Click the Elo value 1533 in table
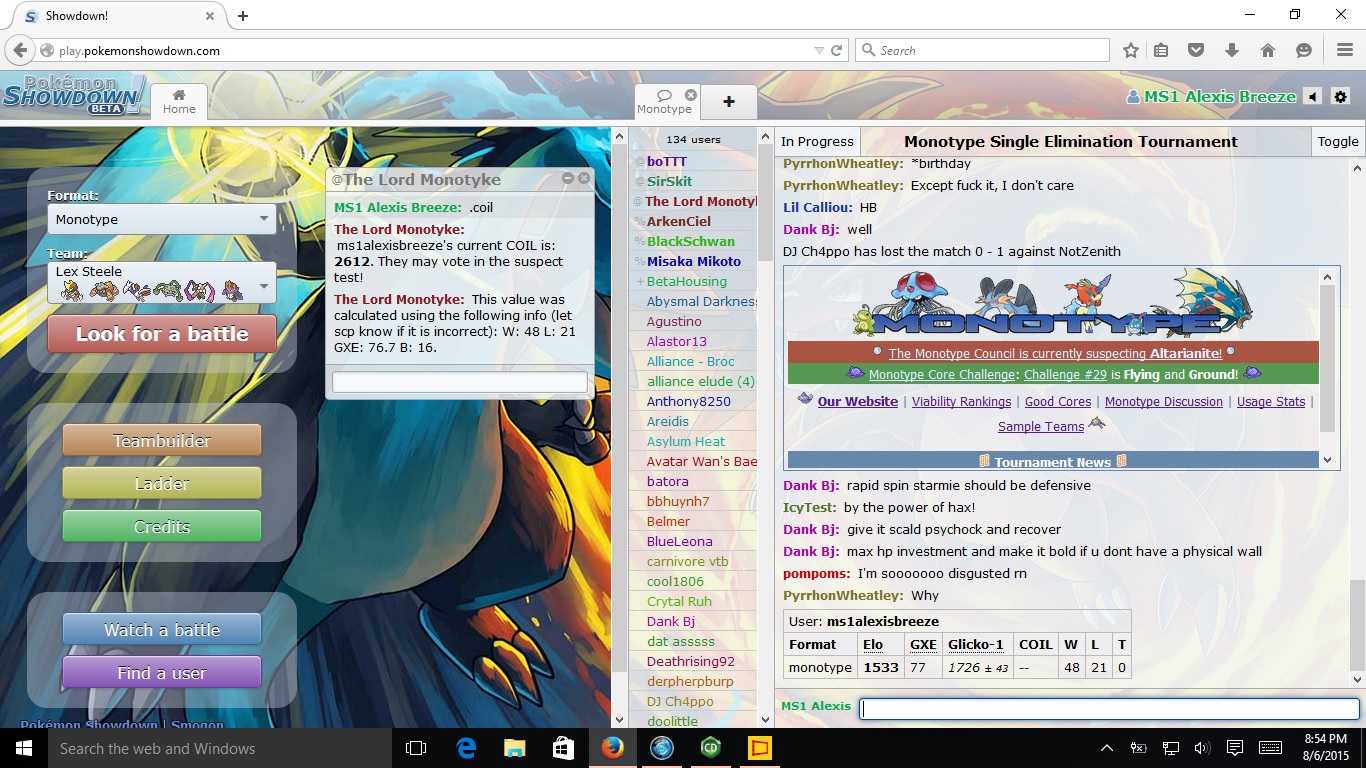Screen dimensions: 1366x768 point(880,668)
